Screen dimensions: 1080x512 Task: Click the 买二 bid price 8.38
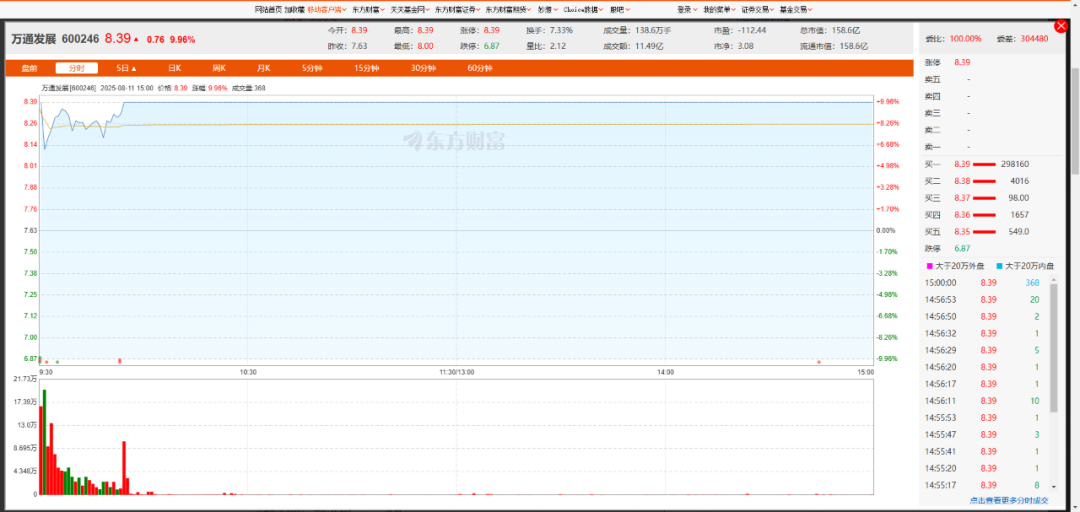(x=962, y=181)
